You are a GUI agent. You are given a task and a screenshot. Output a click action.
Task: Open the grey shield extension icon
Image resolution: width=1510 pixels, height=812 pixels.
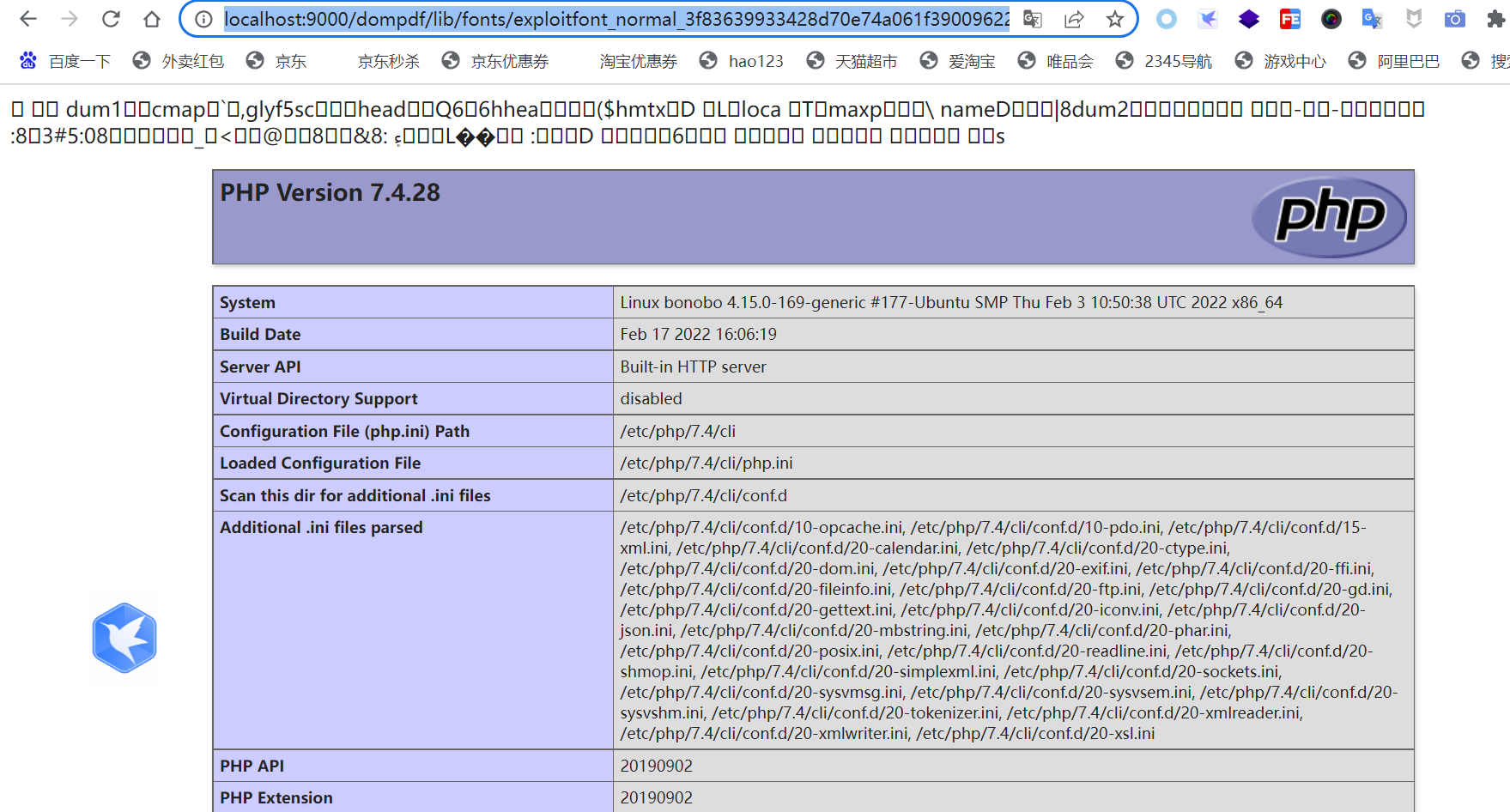(1414, 19)
